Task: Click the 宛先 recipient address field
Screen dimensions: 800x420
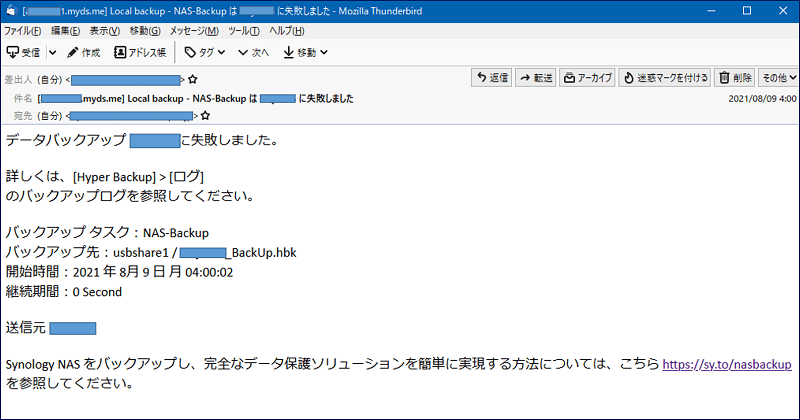Action: 132,116
